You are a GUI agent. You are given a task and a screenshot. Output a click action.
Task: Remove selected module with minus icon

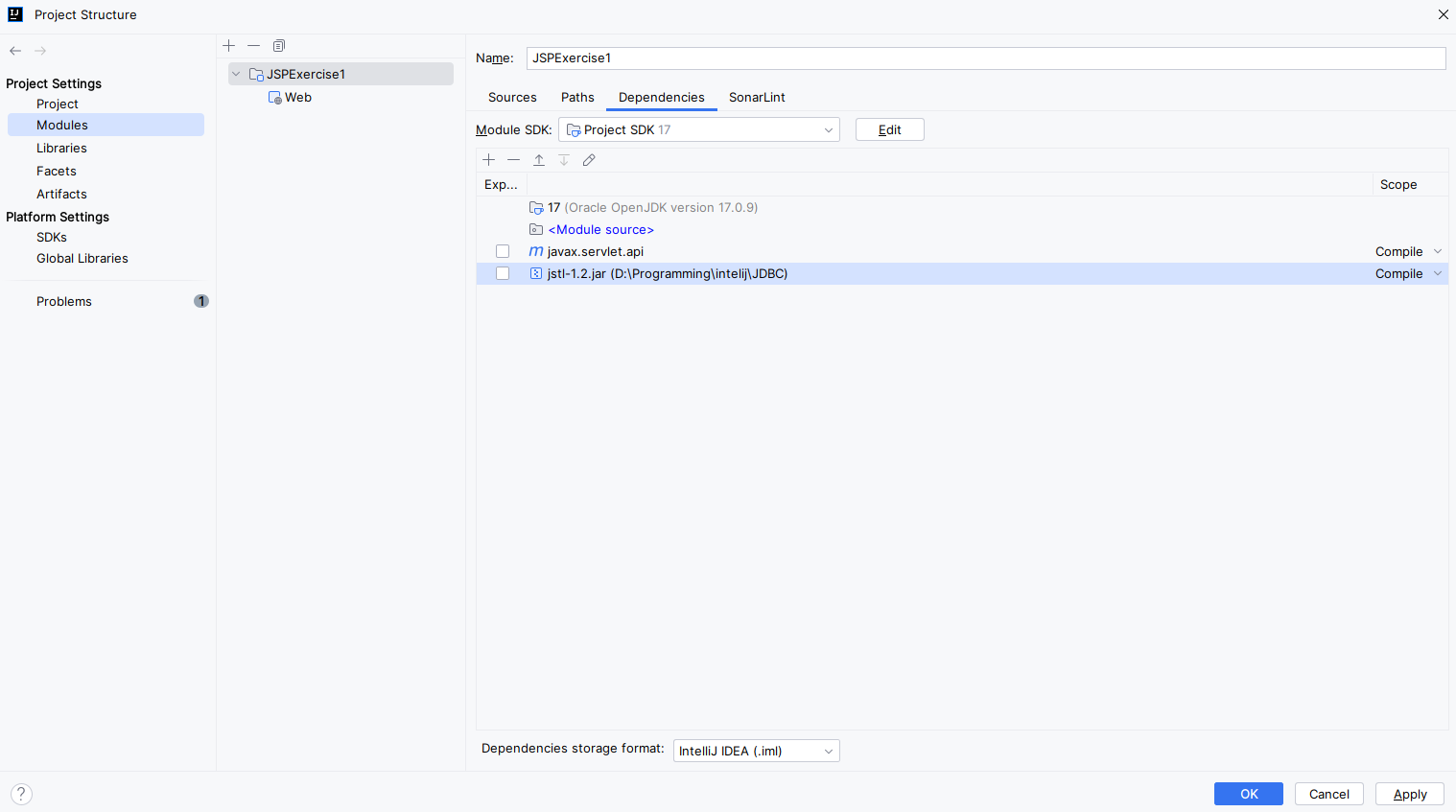click(x=253, y=46)
